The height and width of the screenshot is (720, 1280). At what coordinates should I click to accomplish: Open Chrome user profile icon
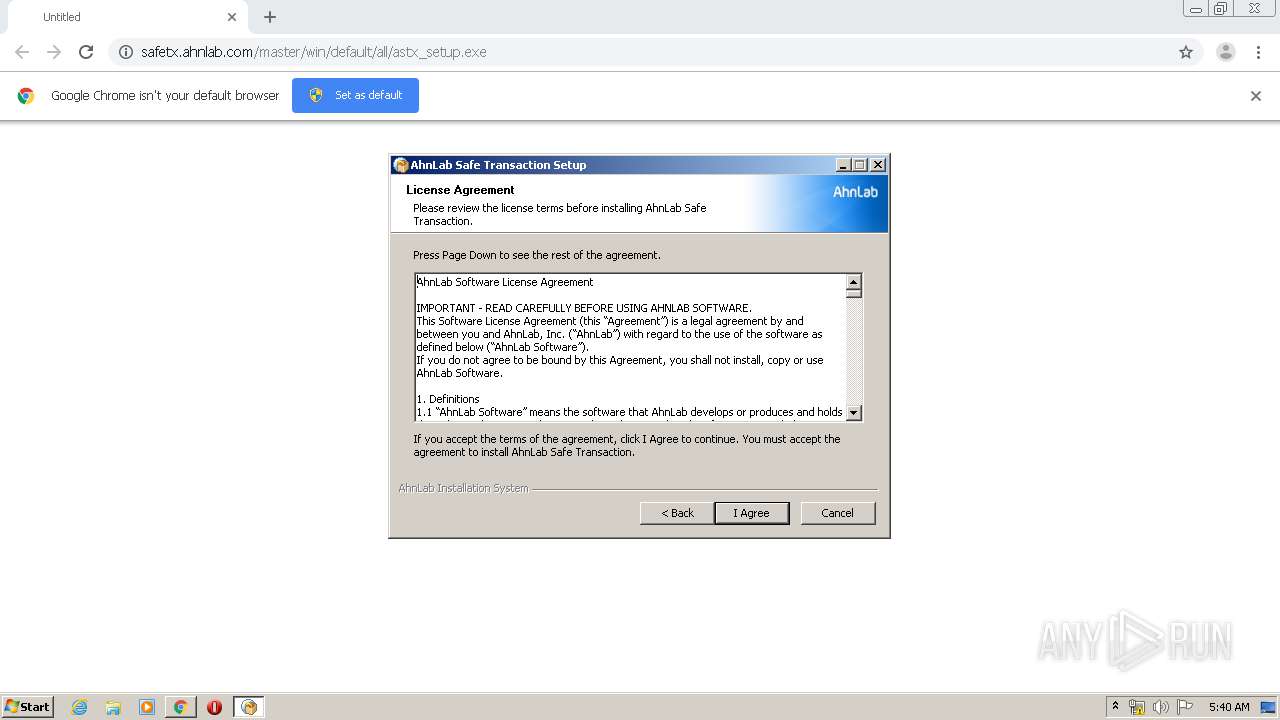1226,52
